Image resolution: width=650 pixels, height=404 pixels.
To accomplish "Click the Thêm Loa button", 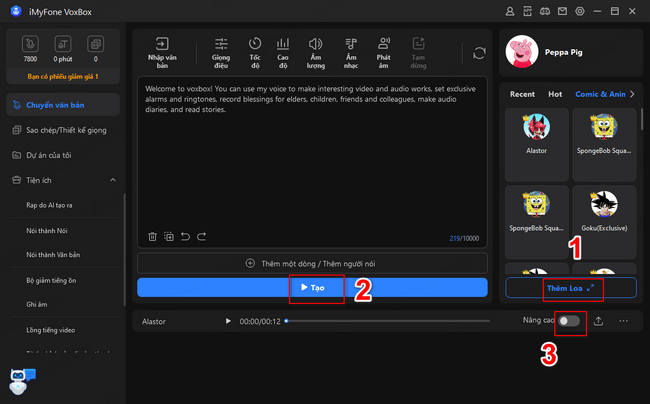I will [571, 288].
